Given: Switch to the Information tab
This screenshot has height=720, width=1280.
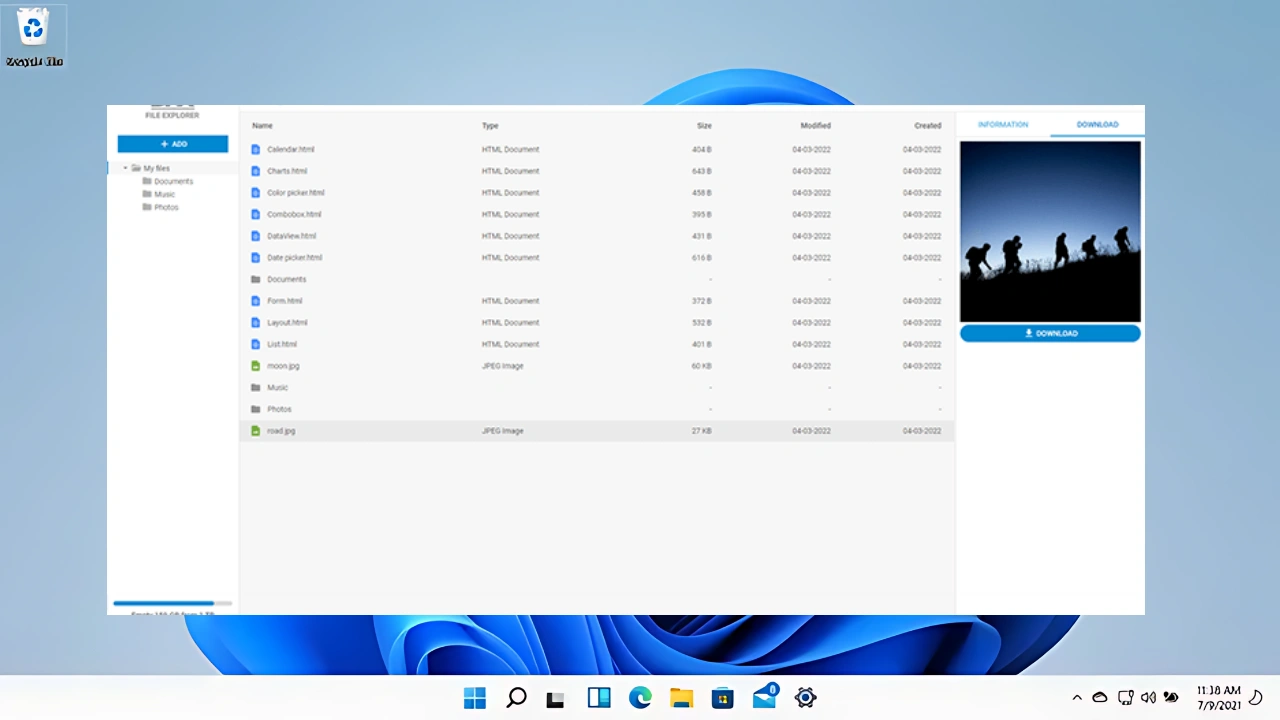Looking at the screenshot, I should coord(1003,124).
